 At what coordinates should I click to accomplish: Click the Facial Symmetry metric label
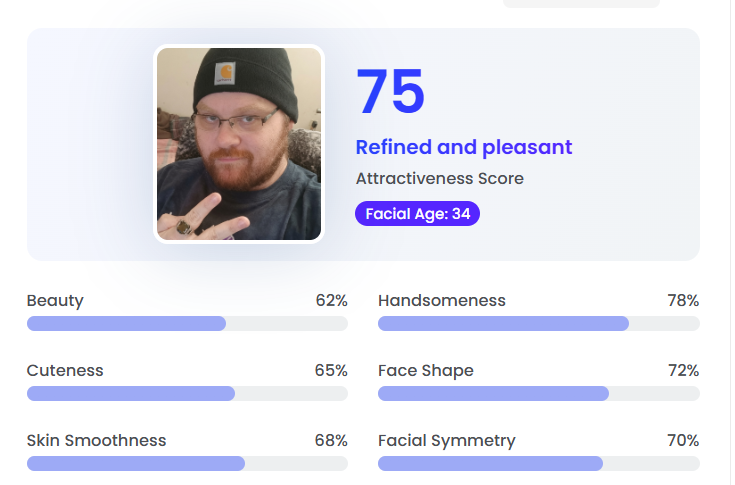[447, 441]
